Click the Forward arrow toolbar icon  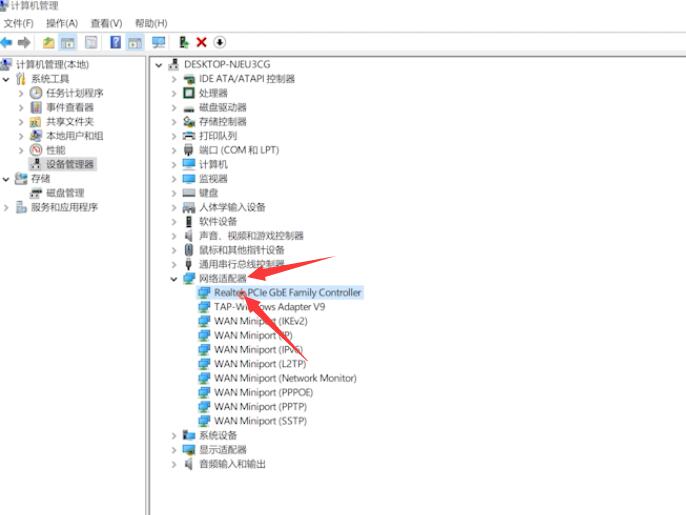point(24,42)
